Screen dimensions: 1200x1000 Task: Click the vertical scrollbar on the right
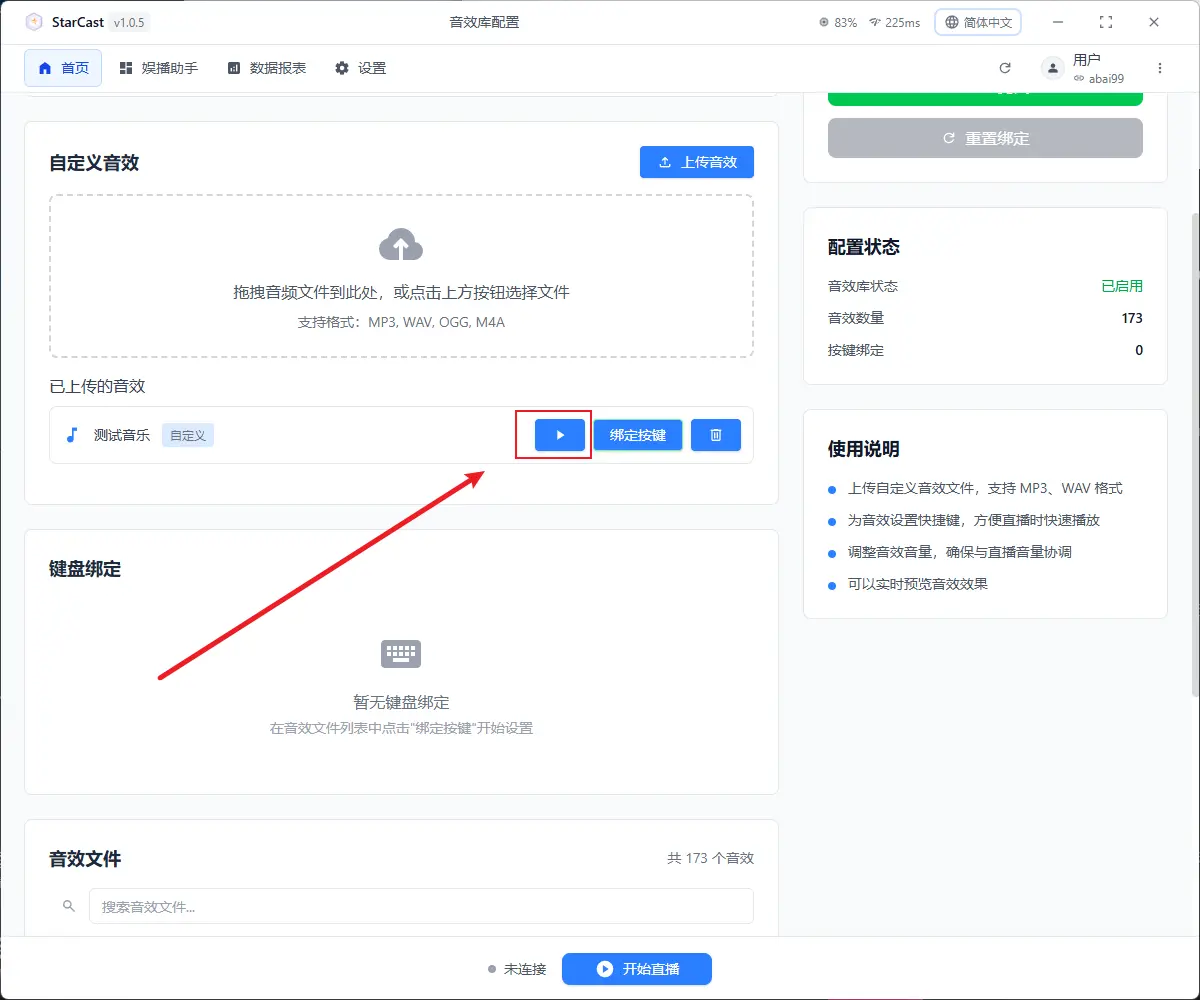pos(1194,450)
